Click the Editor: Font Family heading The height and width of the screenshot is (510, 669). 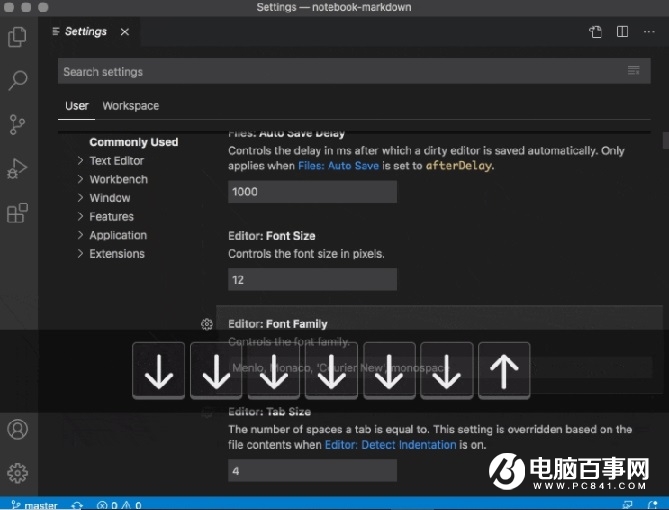278,324
